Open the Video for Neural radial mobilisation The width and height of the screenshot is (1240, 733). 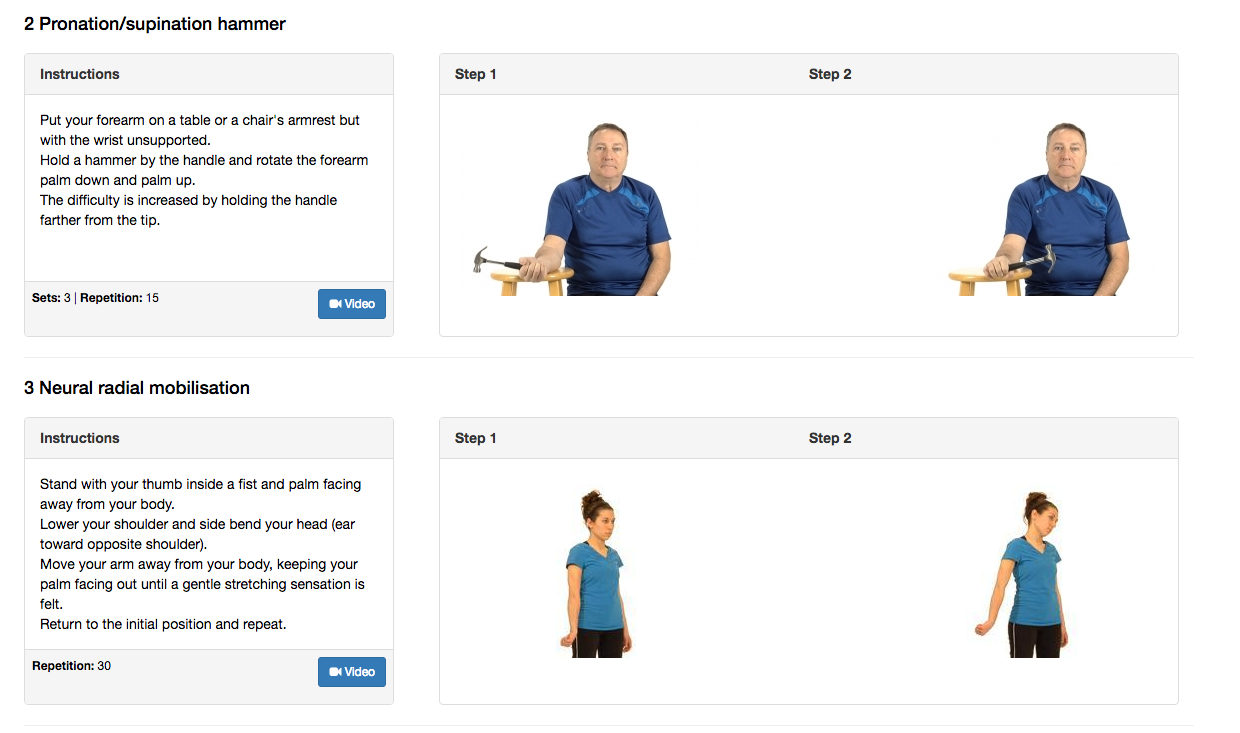[352, 672]
